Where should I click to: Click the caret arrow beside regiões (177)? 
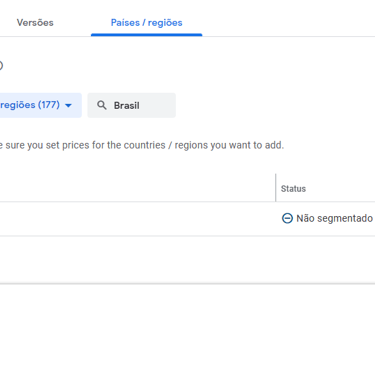click(68, 106)
